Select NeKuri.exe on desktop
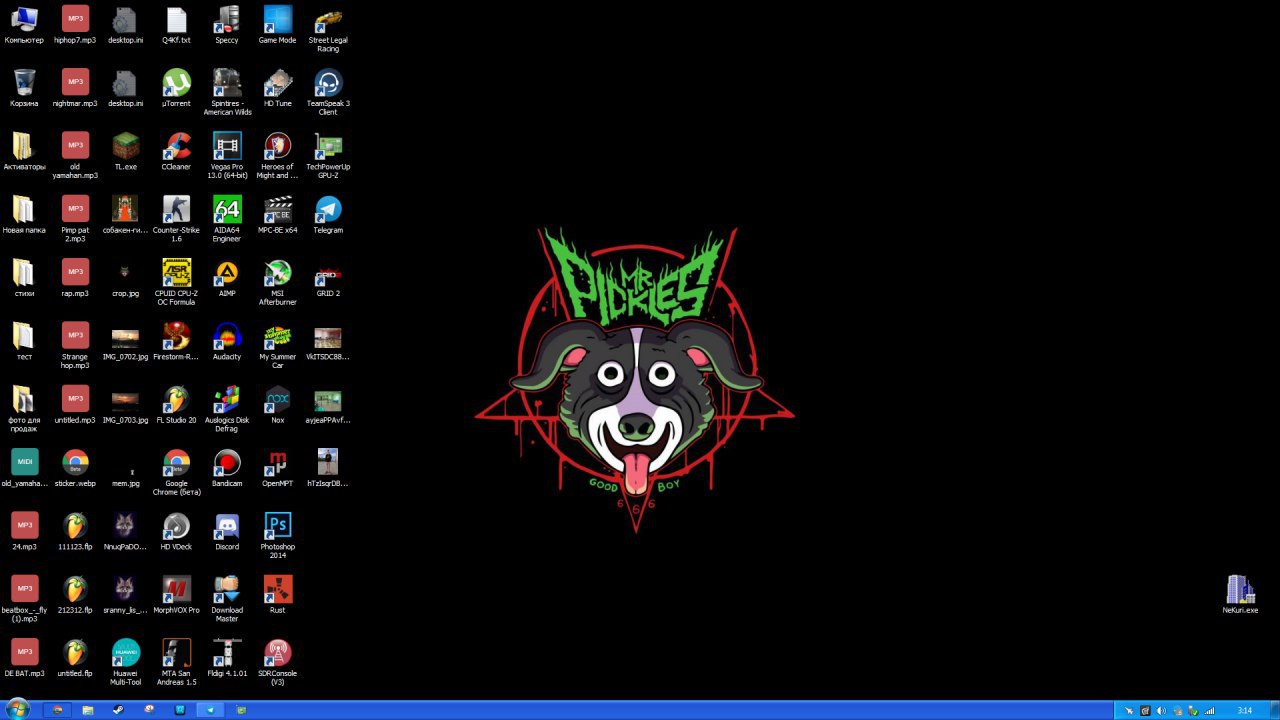This screenshot has height=720, width=1280. (x=1240, y=594)
